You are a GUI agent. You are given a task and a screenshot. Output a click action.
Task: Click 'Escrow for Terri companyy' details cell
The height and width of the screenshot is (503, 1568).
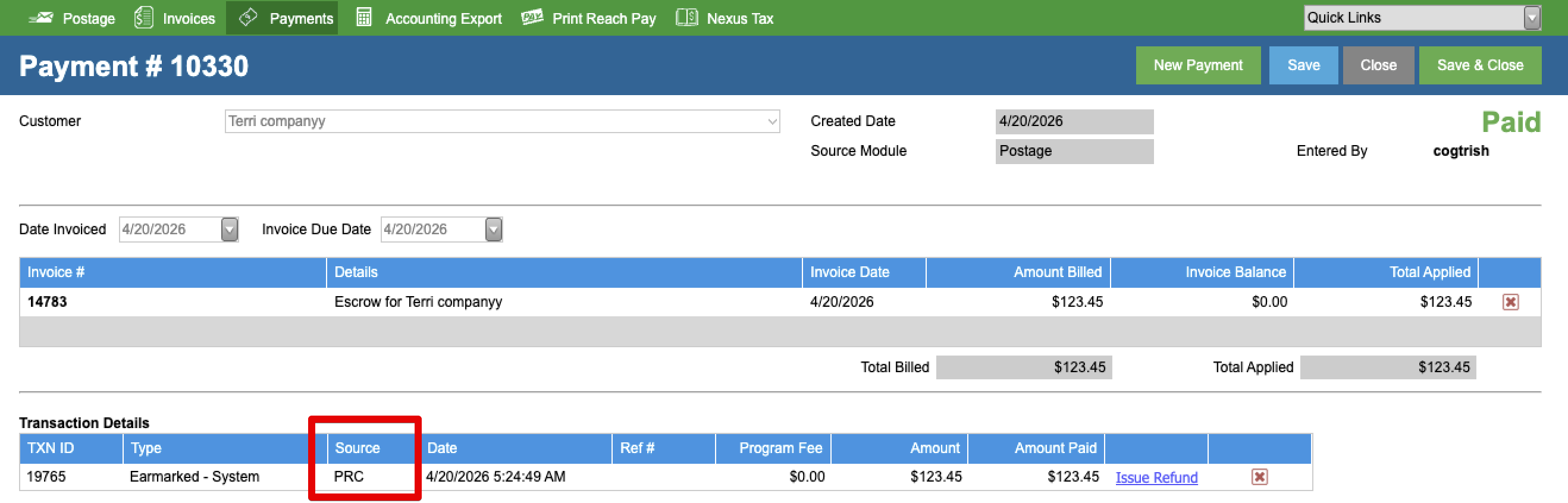coord(418,301)
